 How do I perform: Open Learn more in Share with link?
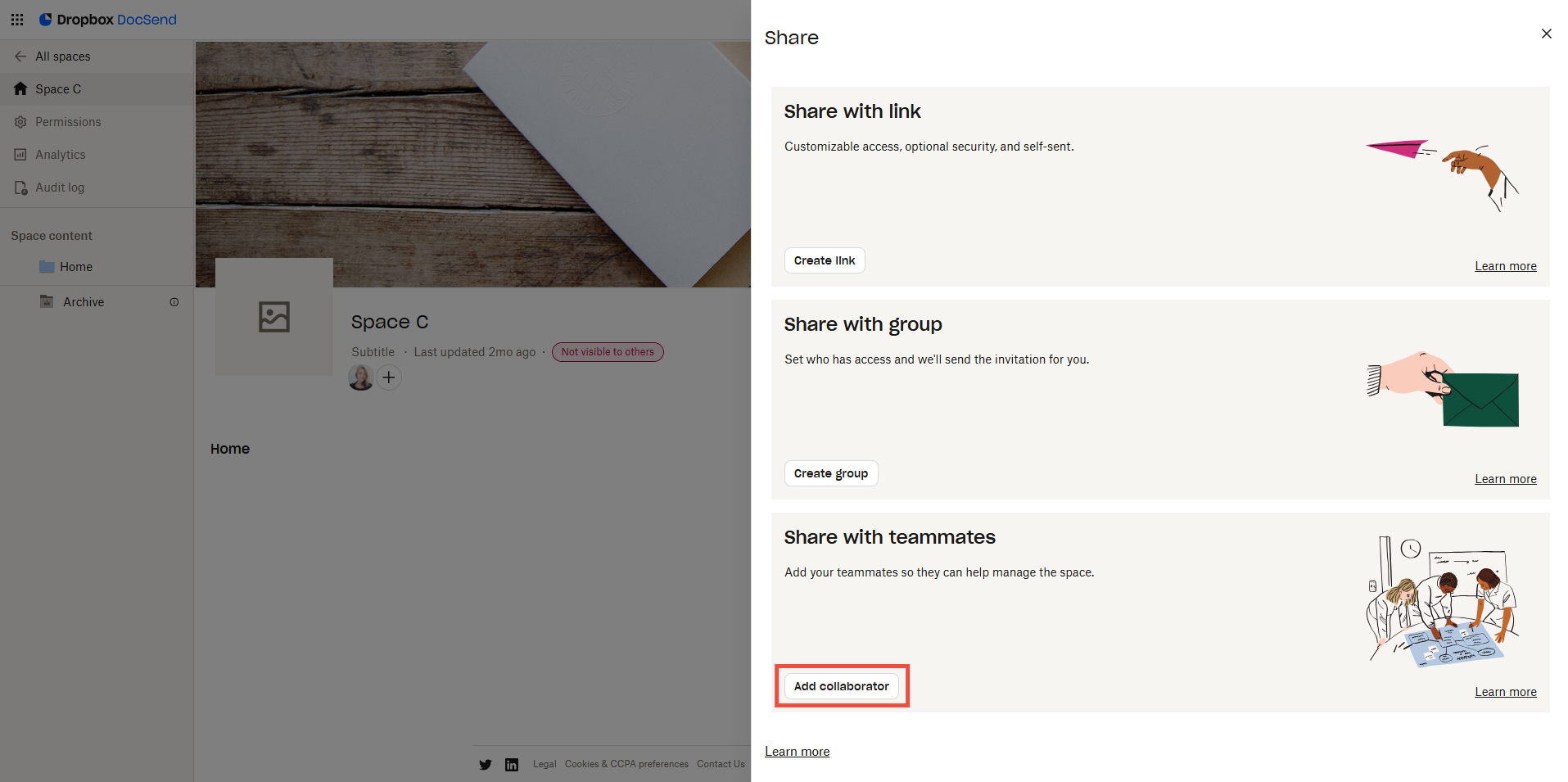point(1505,266)
